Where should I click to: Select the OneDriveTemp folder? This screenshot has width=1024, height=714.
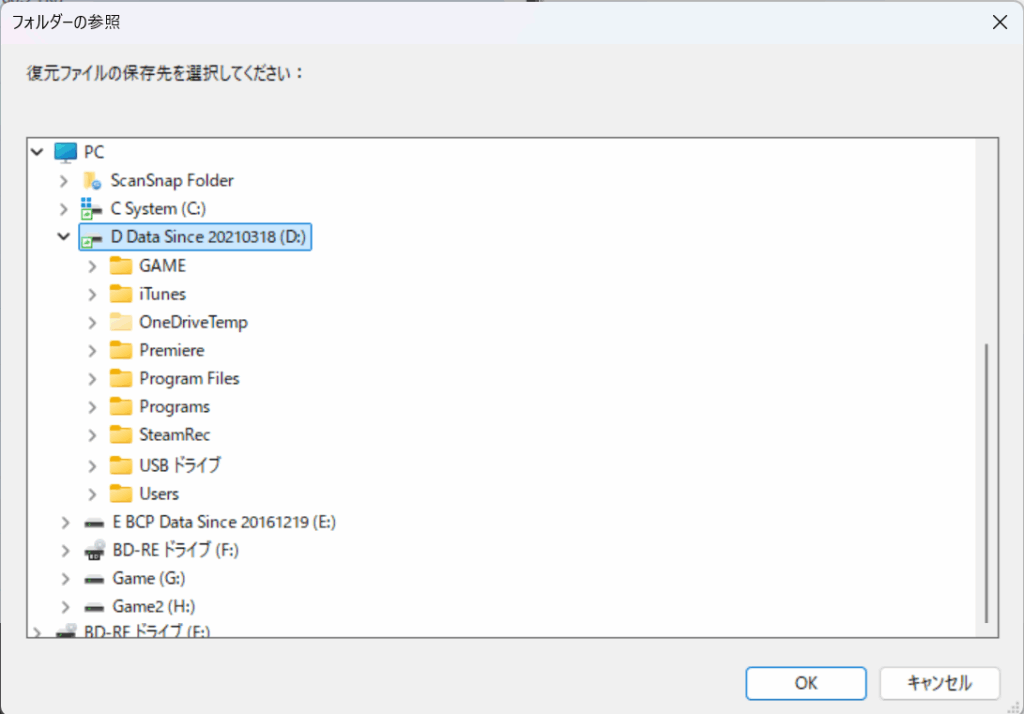193,322
